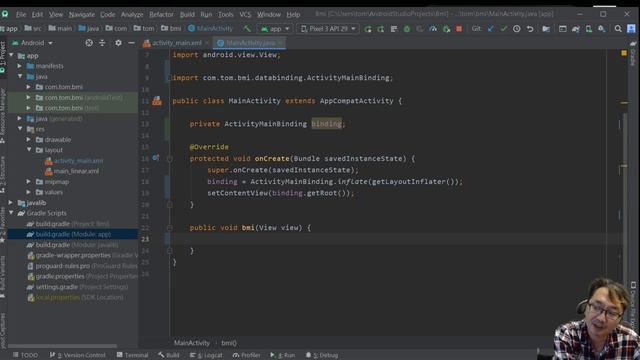Screen dimensions: 640x360
Task: Open the TODO tool window
Action: tap(25, 355)
